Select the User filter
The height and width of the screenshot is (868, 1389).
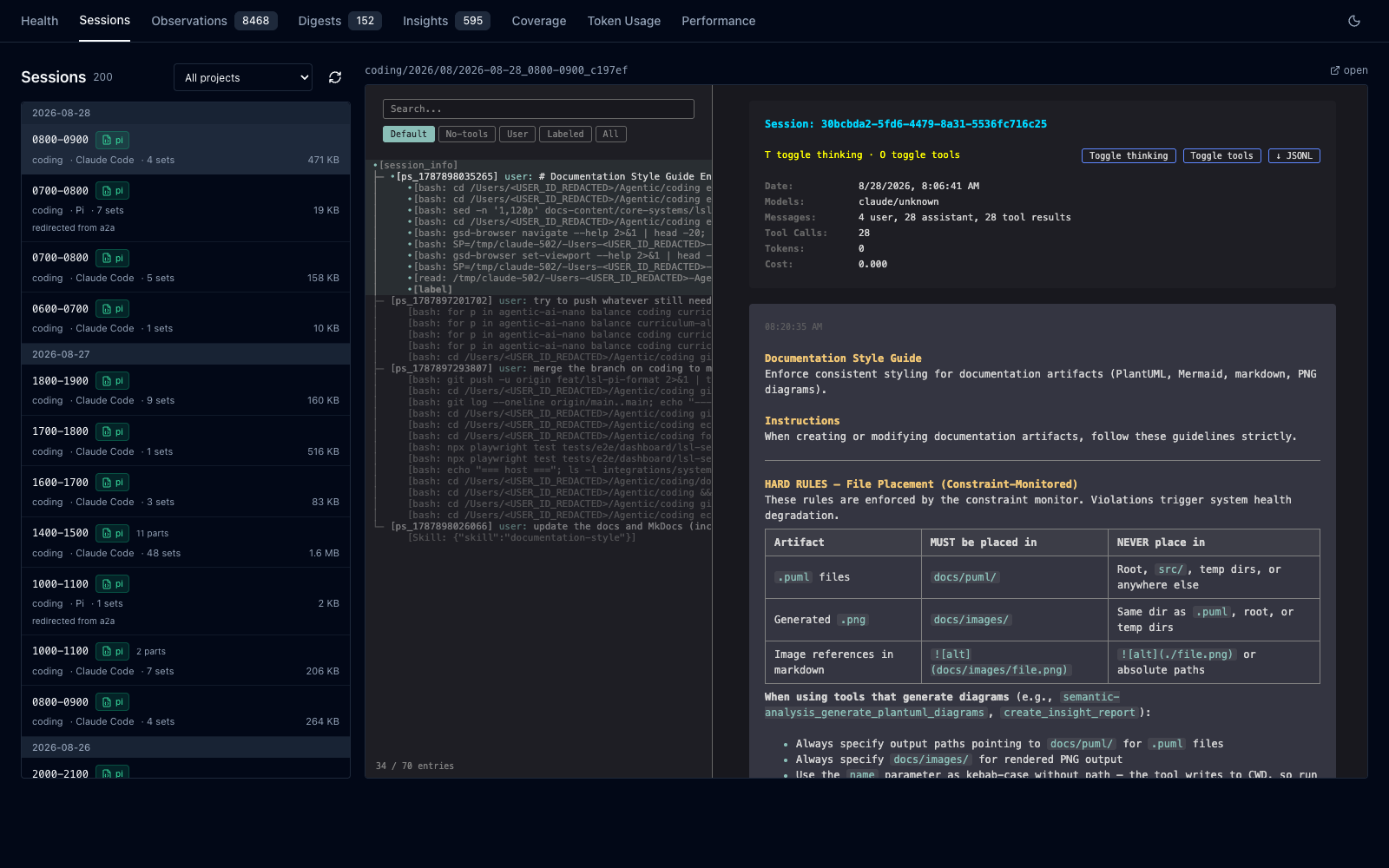(517, 135)
